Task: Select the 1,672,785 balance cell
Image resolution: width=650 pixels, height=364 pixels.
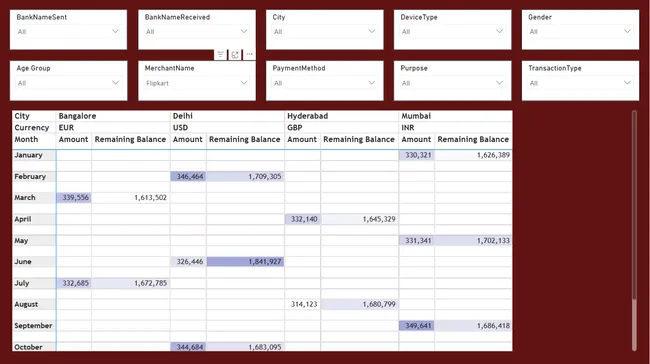Action: coord(131,283)
